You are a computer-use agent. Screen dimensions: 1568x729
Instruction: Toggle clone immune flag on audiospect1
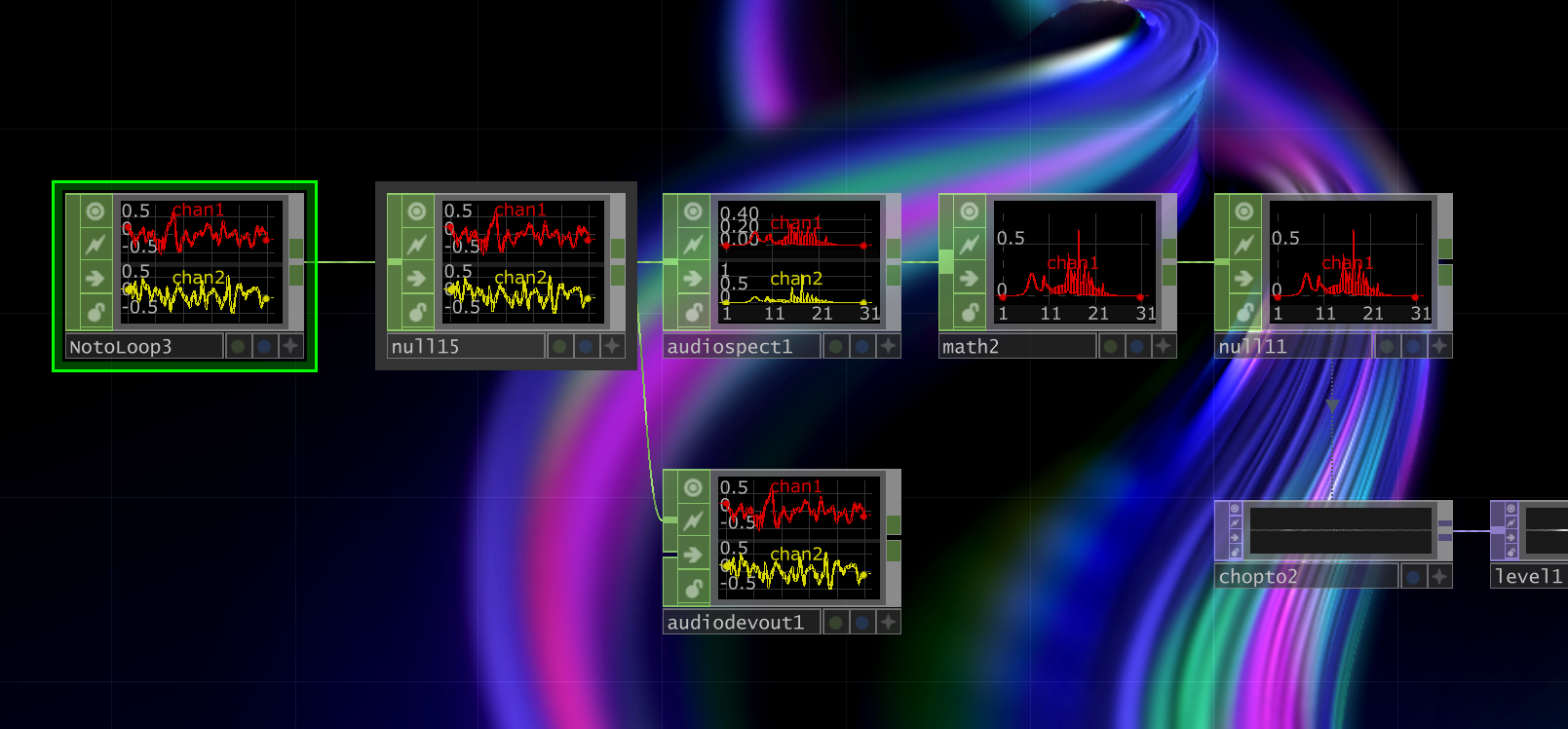(693, 245)
